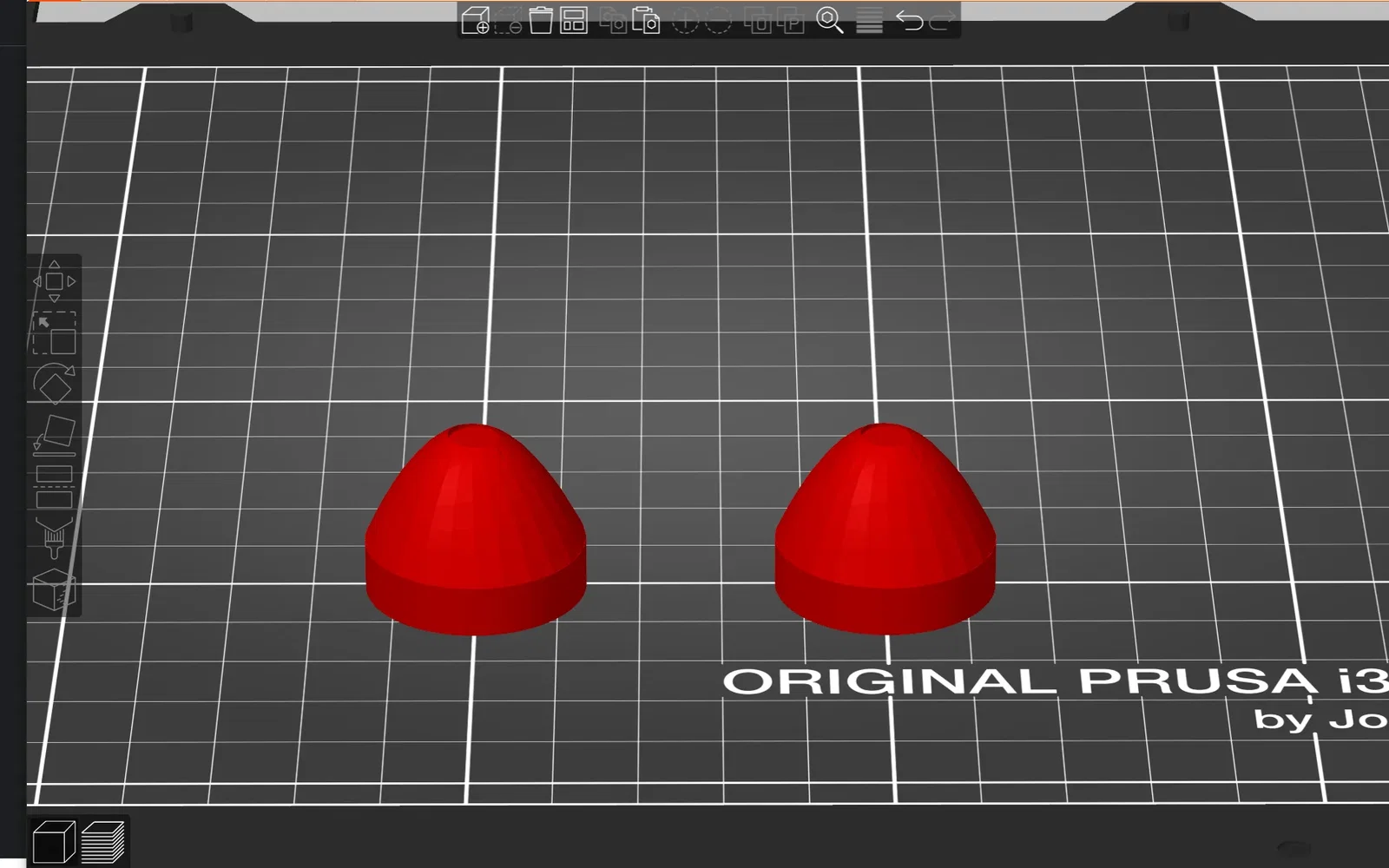Select the Scale gizmo tool
The image size is (1389, 868).
coord(54,333)
